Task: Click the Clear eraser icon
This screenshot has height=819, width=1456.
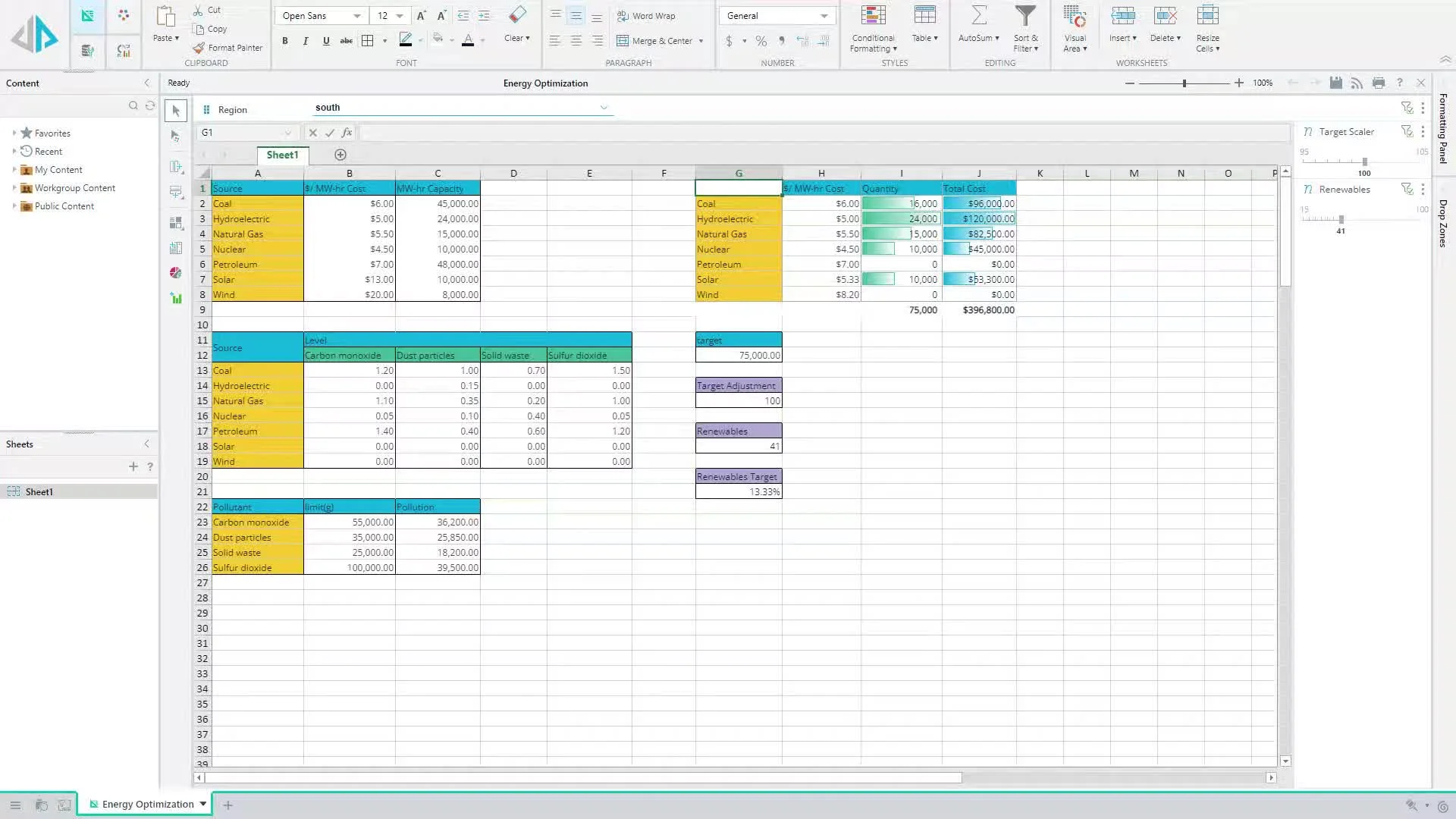Action: (x=517, y=15)
